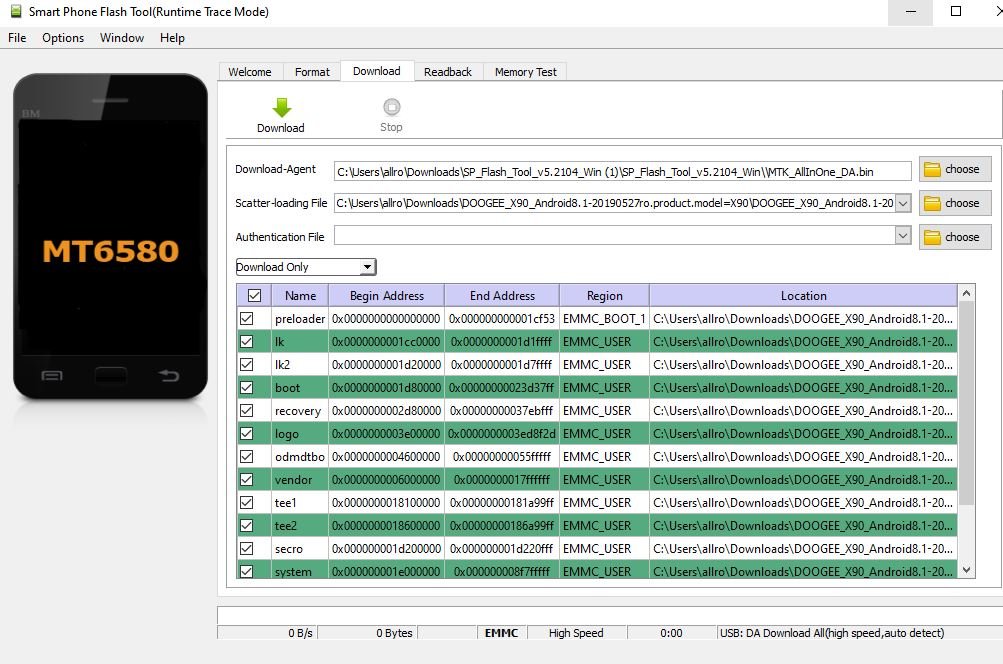Click High Speed status bar entry
This screenshot has width=1003, height=664.
pyautogui.click(x=576, y=633)
